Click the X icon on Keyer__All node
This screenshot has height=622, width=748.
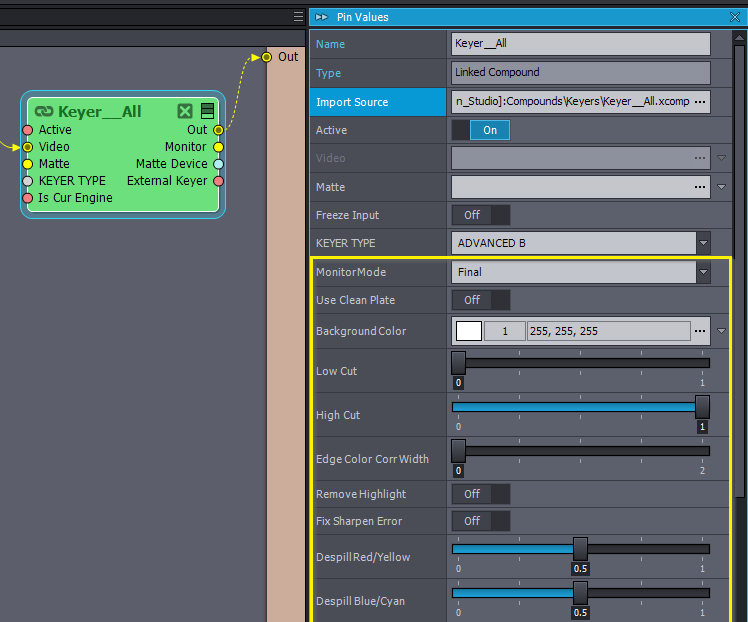coord(185,112)
